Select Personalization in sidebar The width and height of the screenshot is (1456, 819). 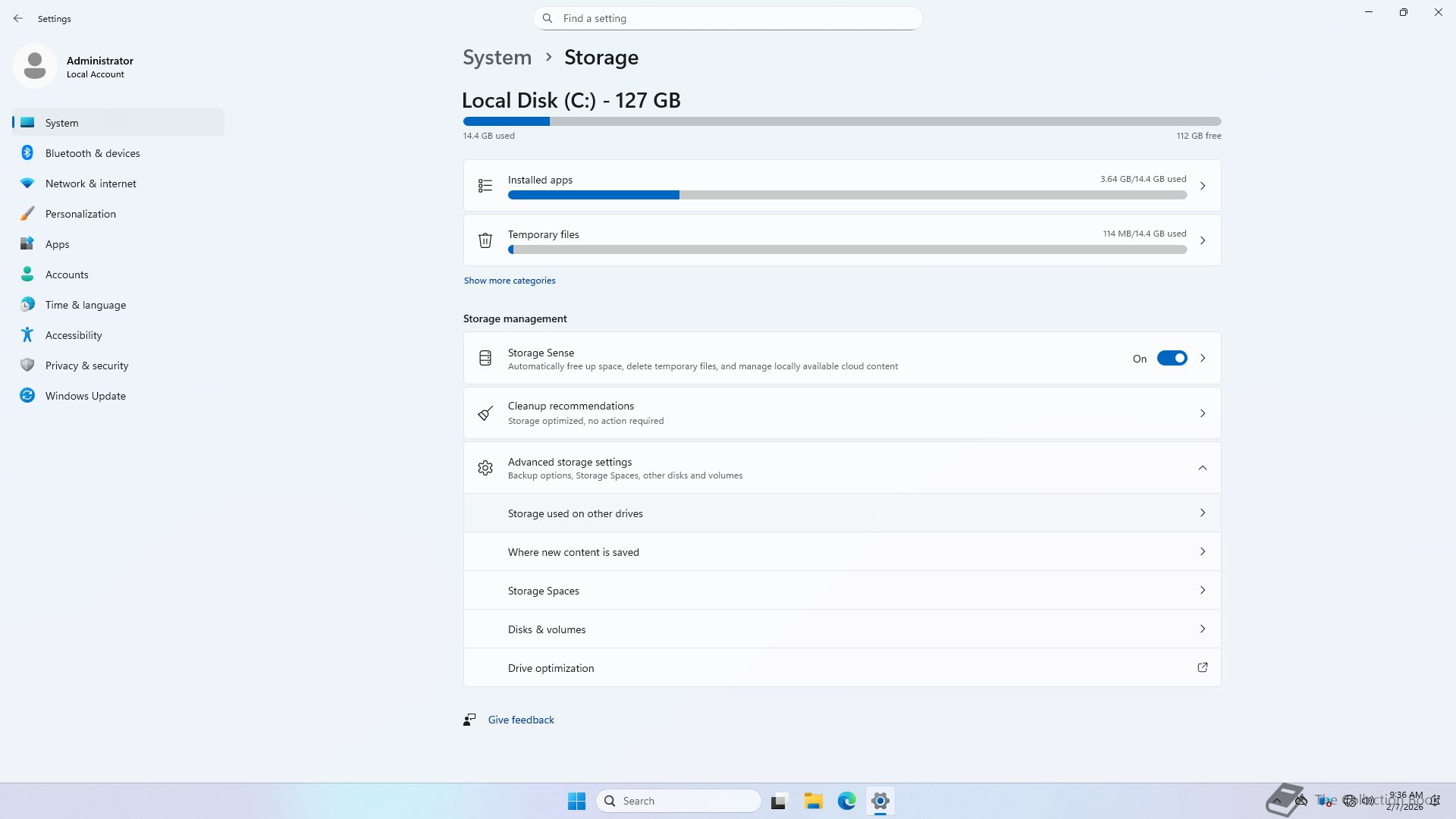[x=80, y=214]
